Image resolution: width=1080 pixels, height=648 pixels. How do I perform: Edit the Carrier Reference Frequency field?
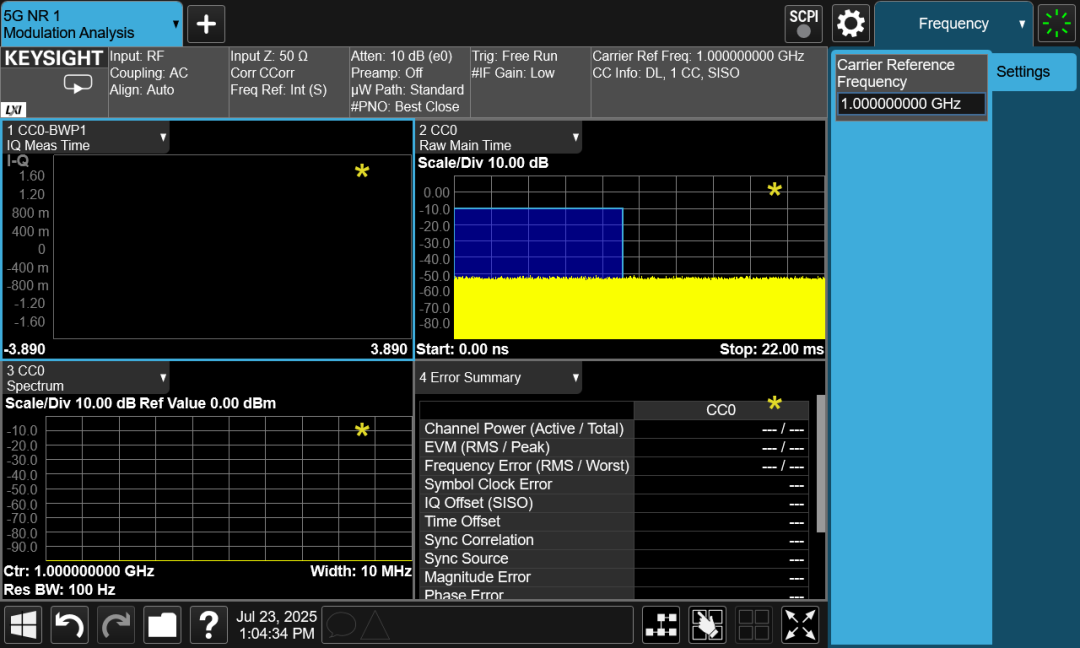click(x=911, y=104)
